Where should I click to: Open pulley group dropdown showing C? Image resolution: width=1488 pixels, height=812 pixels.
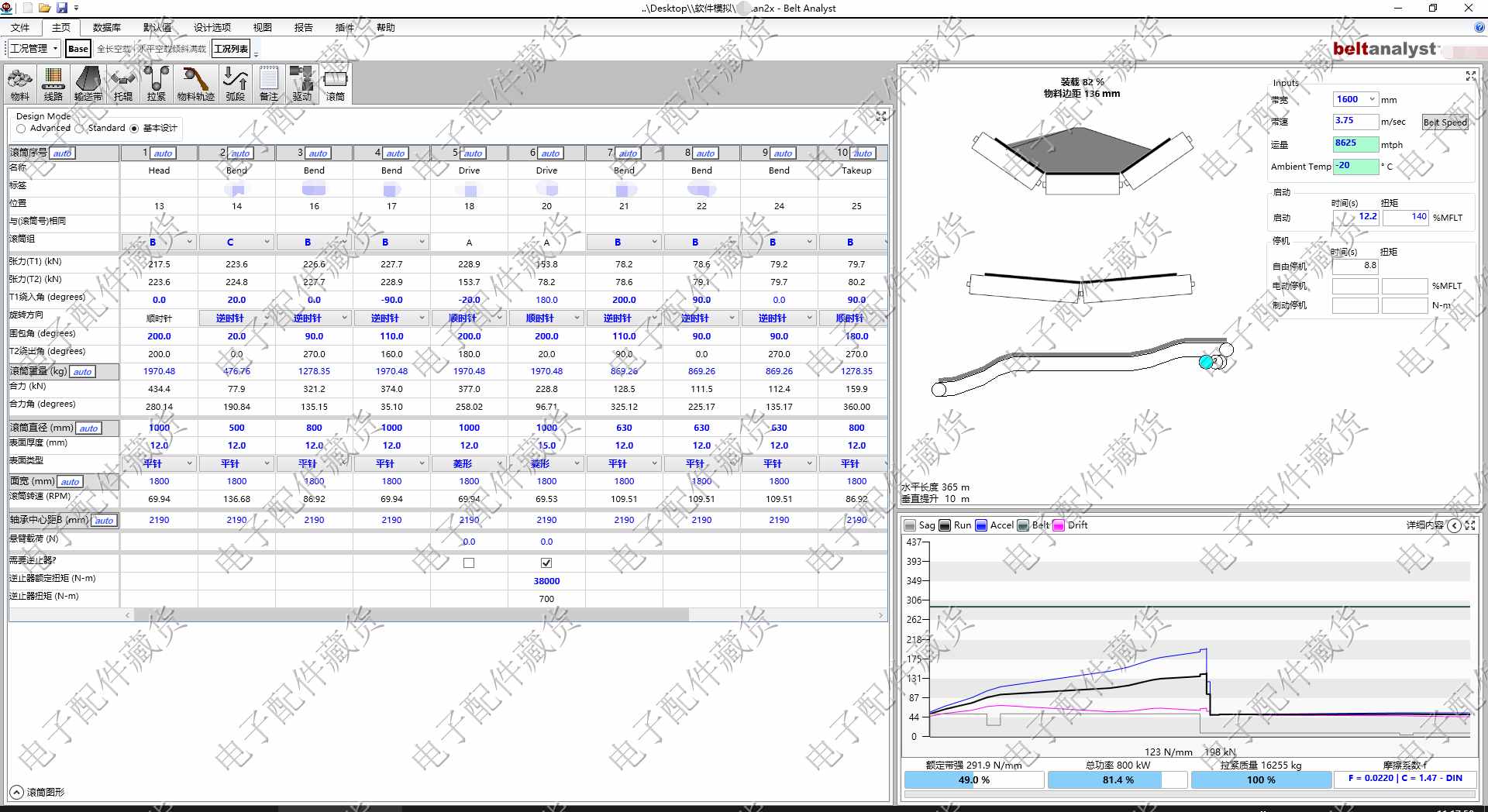coord(236,243)
